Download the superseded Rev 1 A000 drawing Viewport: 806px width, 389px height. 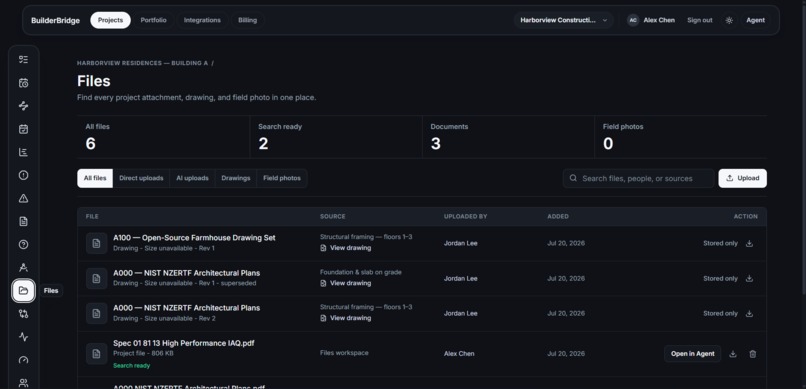pos(749,279)
